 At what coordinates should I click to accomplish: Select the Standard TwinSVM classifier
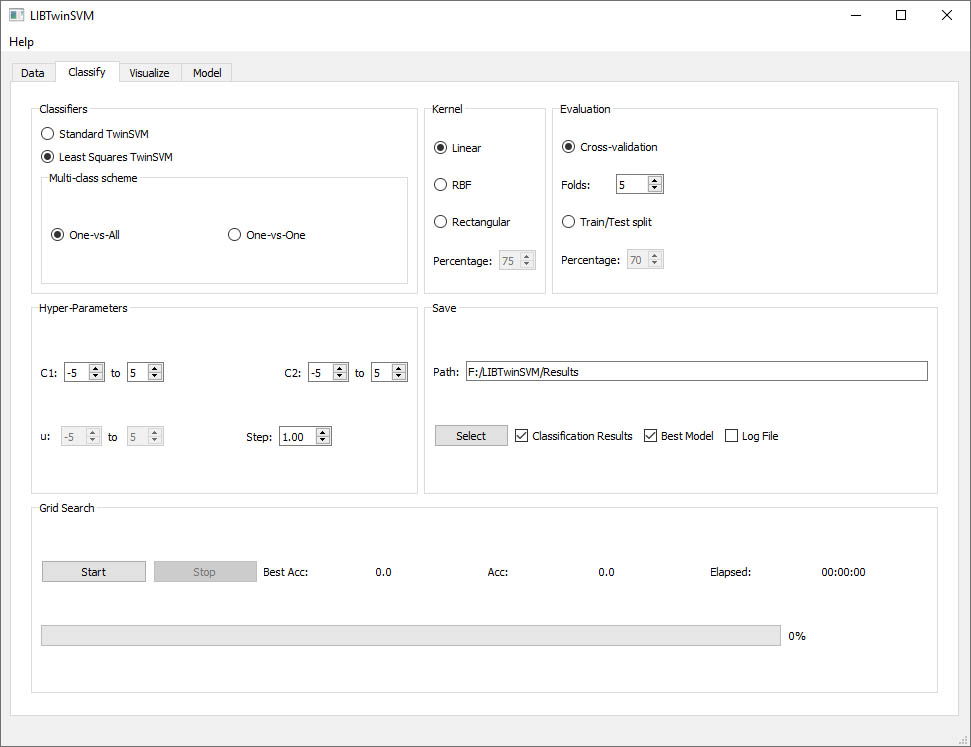coord(95,134)
